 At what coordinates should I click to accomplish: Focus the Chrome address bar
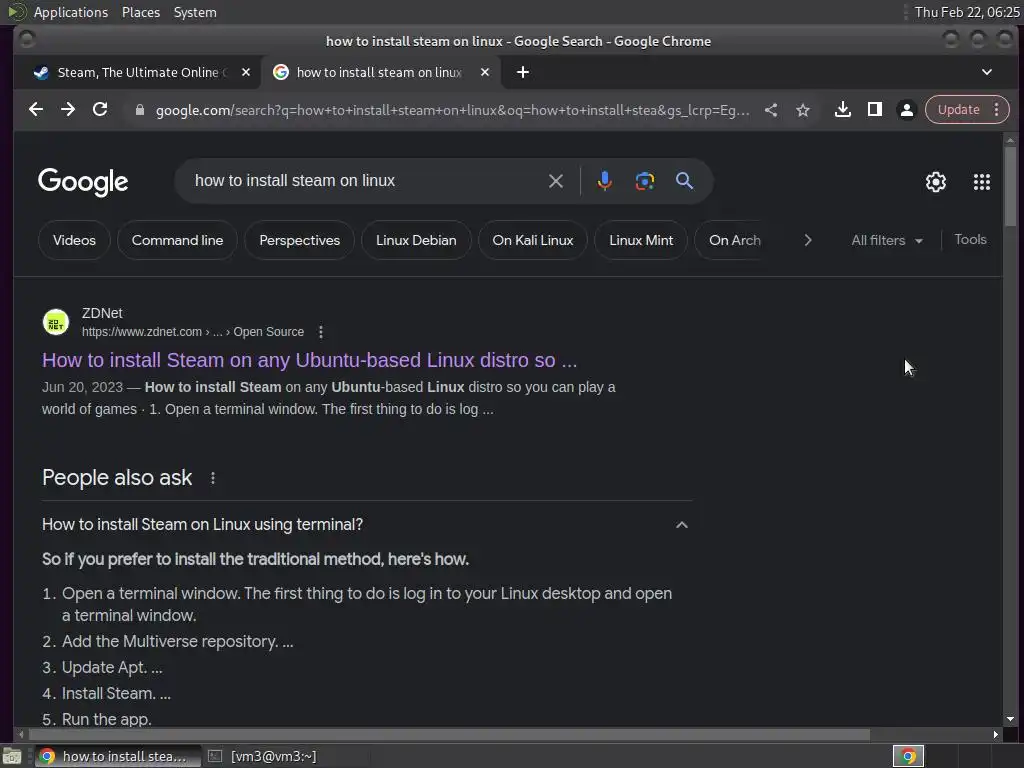click(452, 110)
